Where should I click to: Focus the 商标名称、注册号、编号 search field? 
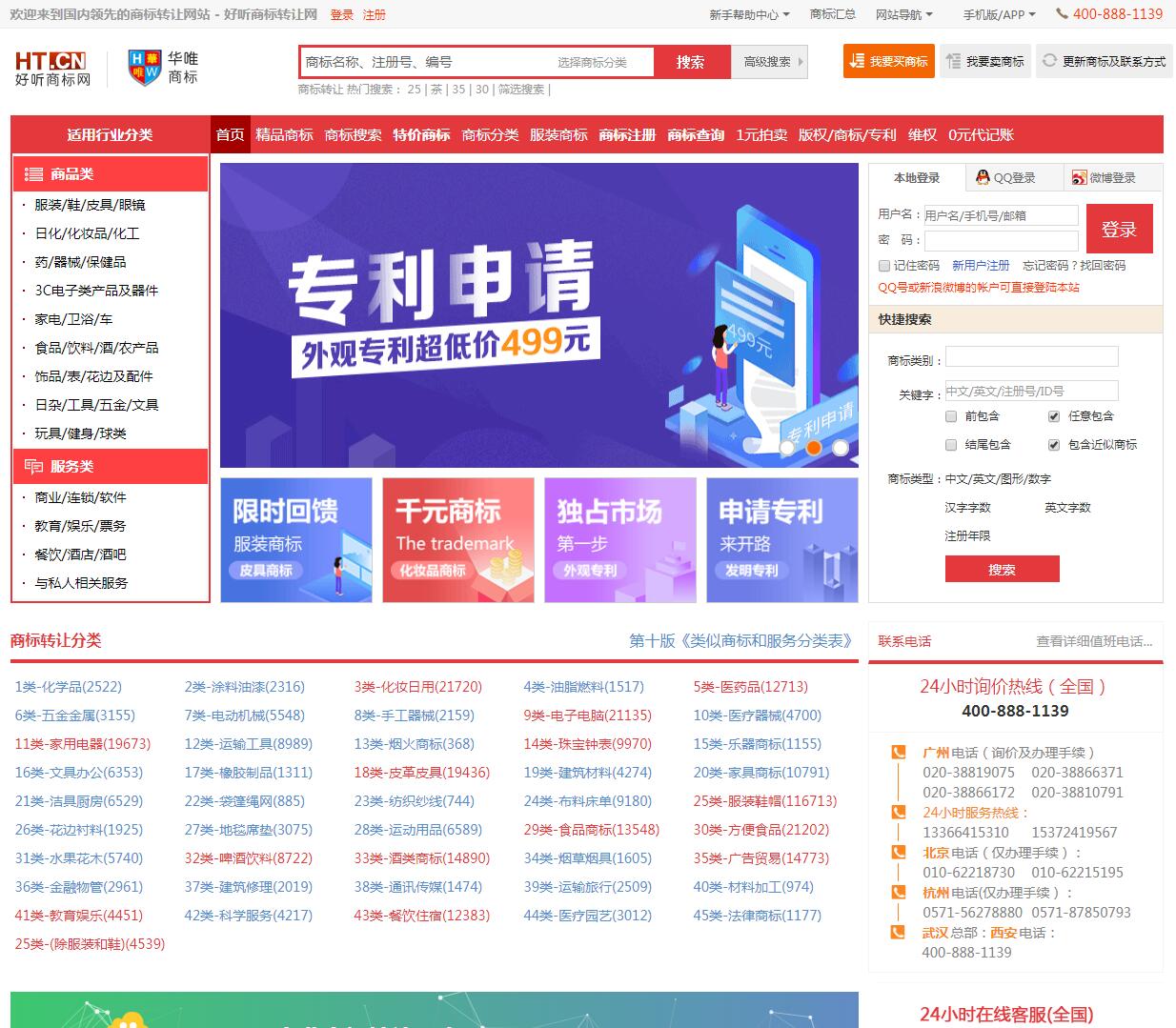[x=426, y=62]
